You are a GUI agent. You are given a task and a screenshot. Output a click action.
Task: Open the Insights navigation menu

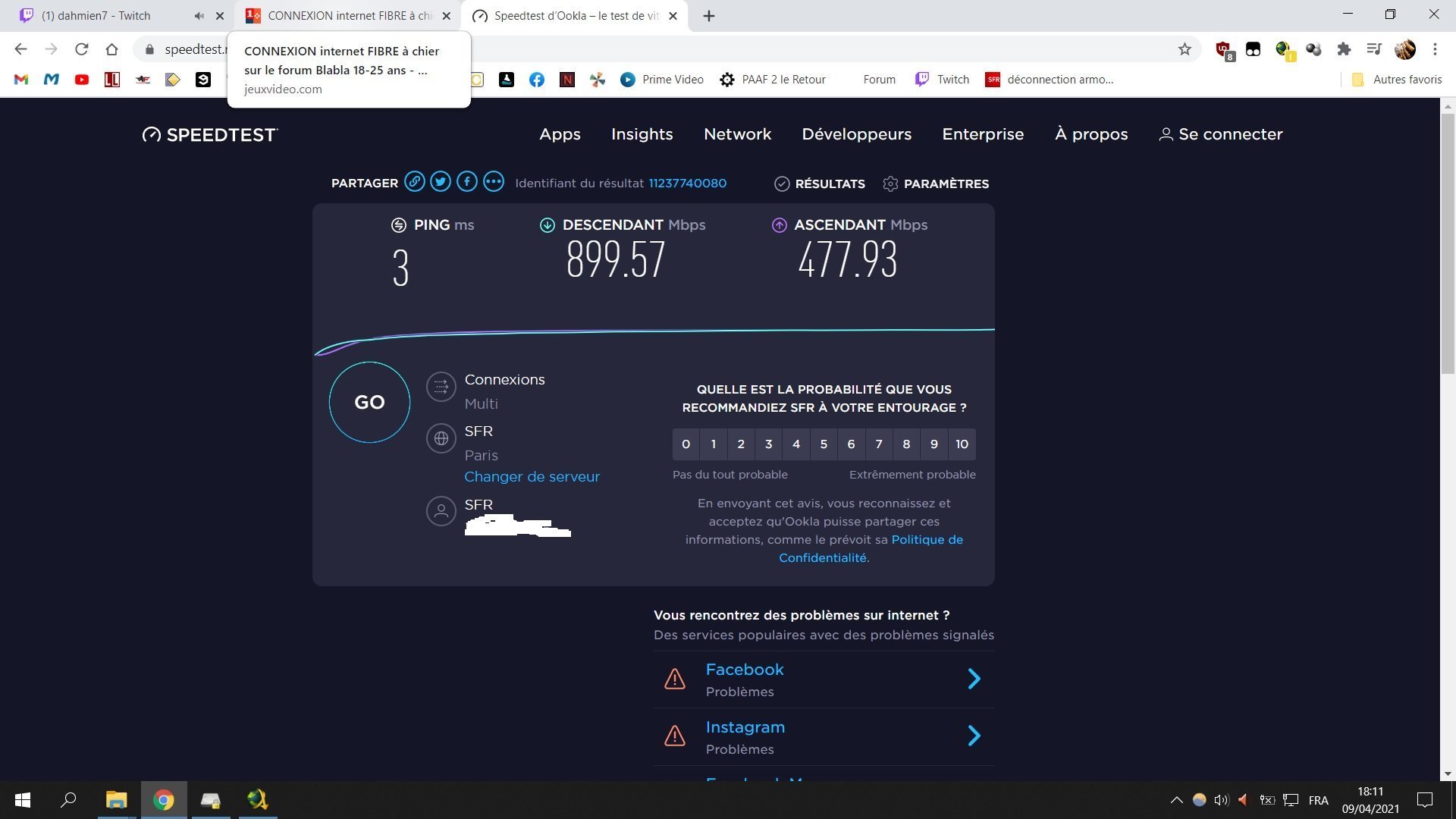point(642,134)
